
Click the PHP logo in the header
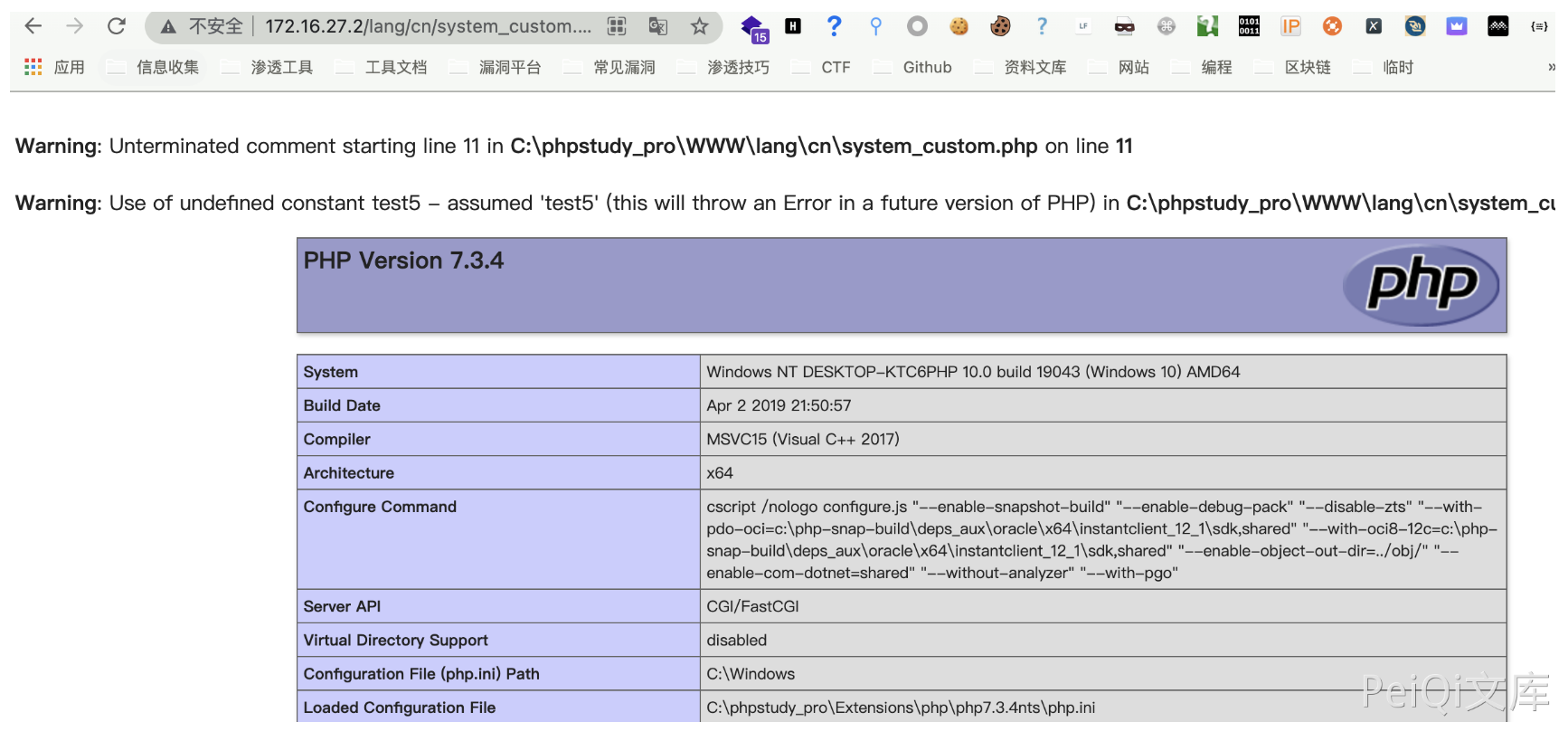(x=1421, y=285)
